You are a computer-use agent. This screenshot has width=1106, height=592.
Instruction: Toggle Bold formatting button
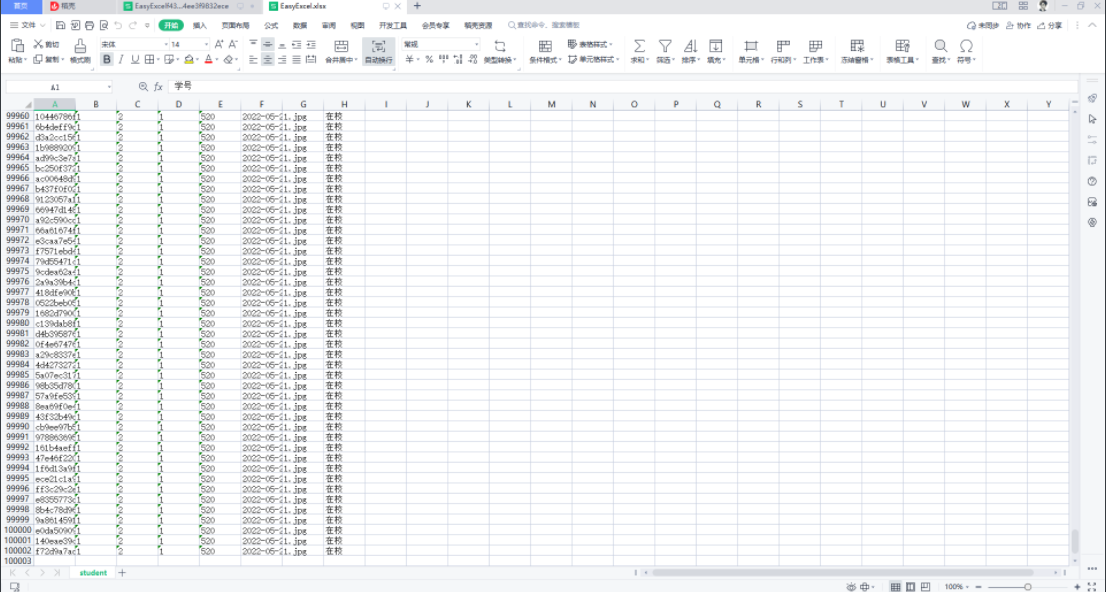point(107,60)
